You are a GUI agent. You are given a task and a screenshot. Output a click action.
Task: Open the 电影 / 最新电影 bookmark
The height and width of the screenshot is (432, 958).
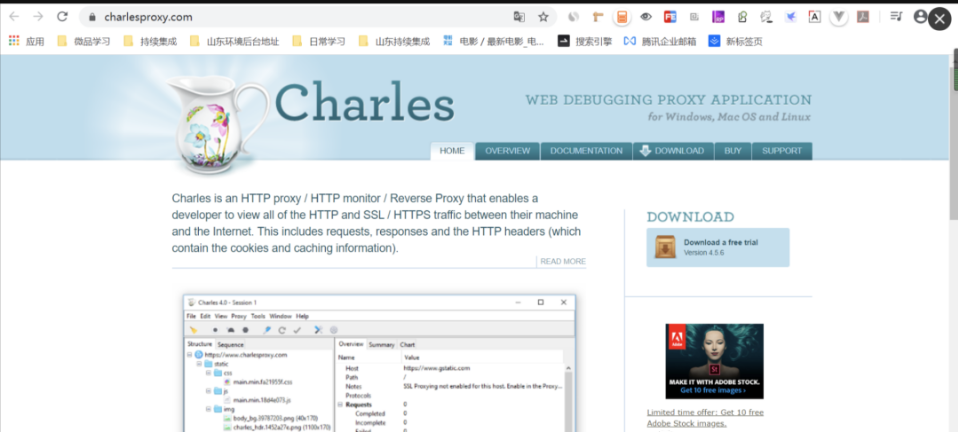click(494, 42)
